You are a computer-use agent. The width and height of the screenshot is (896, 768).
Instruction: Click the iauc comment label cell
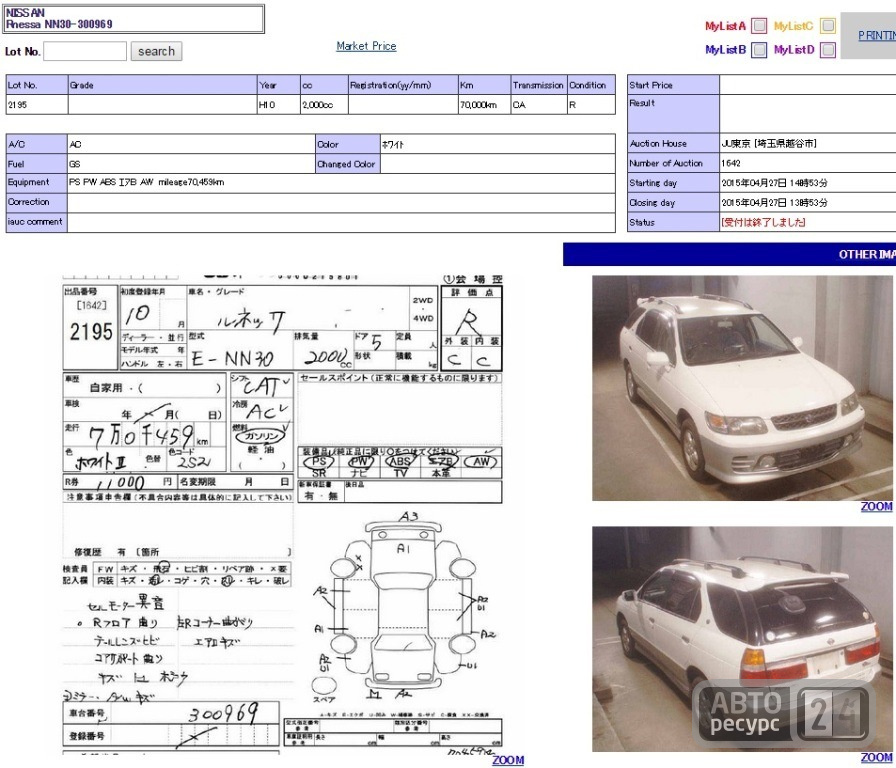click(x=37, y=222)
